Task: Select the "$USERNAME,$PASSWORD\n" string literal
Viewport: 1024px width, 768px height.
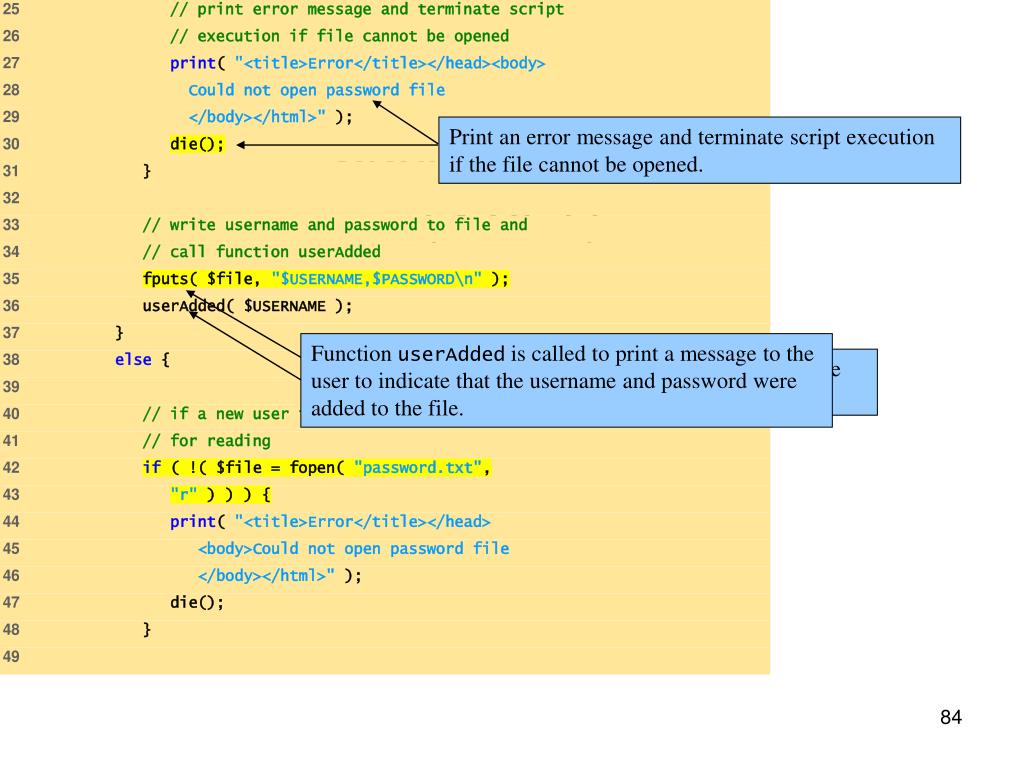Action: [377, 279]
